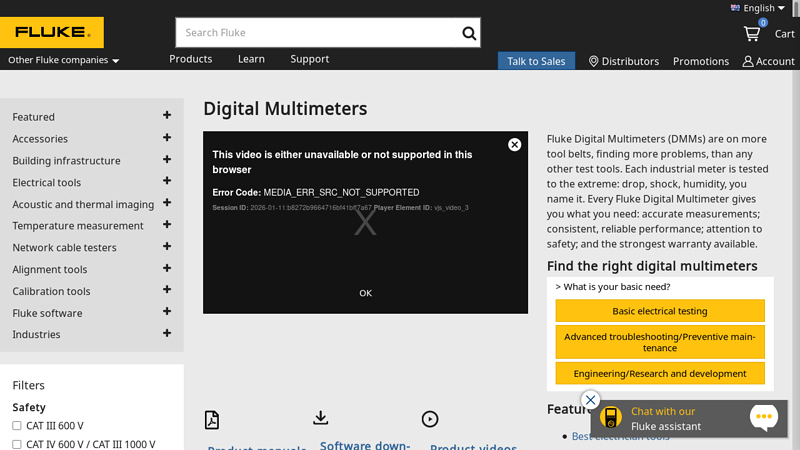Expand the Building infrastructure category
Image resolution: width=800 pixels, height=450 pixels.
coord(167,159)
